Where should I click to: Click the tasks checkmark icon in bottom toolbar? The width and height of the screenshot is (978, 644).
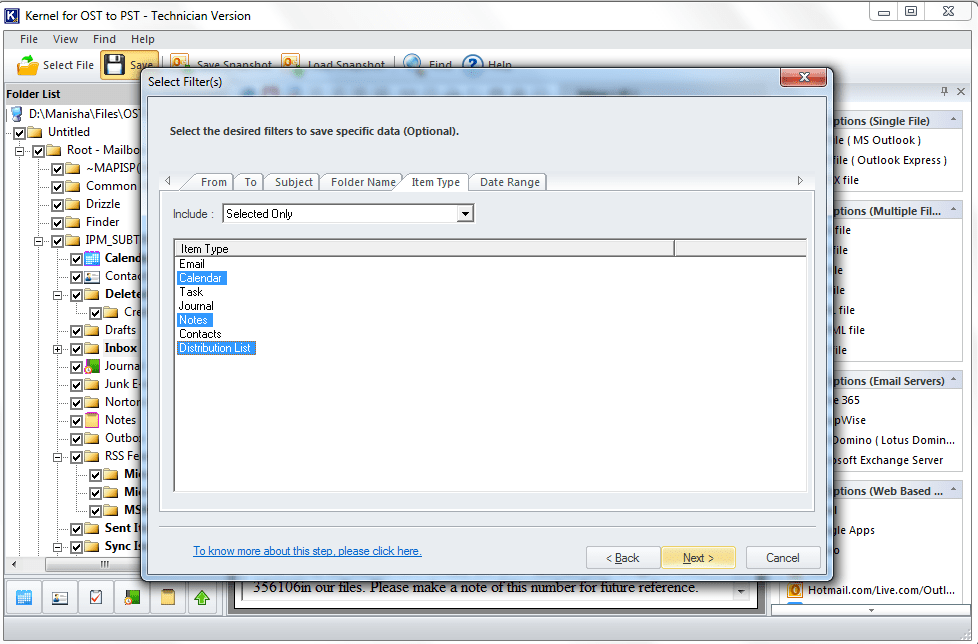96,598
